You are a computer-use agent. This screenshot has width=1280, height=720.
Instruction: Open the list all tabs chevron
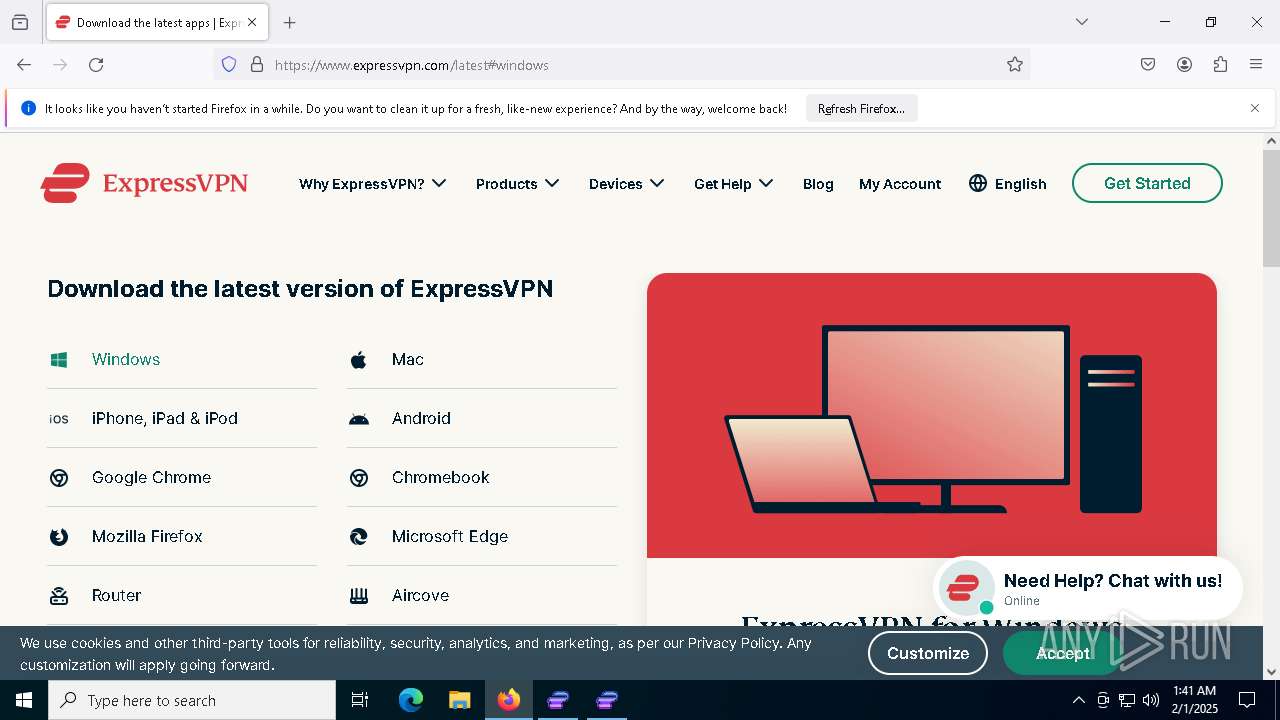(1082, 22)
